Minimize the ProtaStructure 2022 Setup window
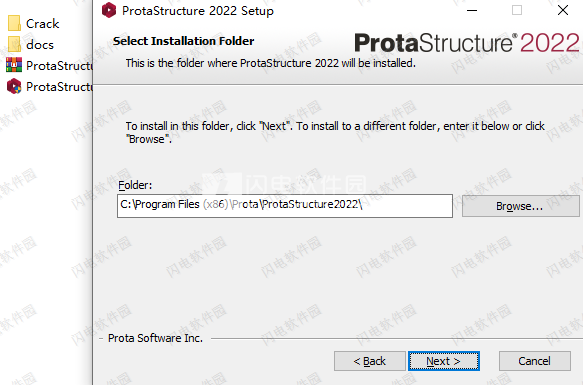This screenshot has width=583, height=385. pyautogui.click(x=472, y=10)
